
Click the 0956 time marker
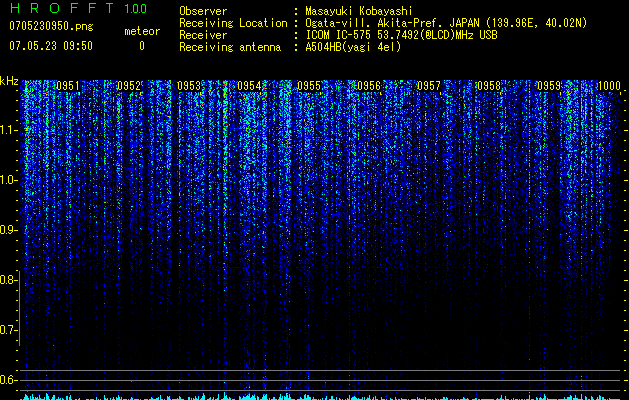(369, 86)
